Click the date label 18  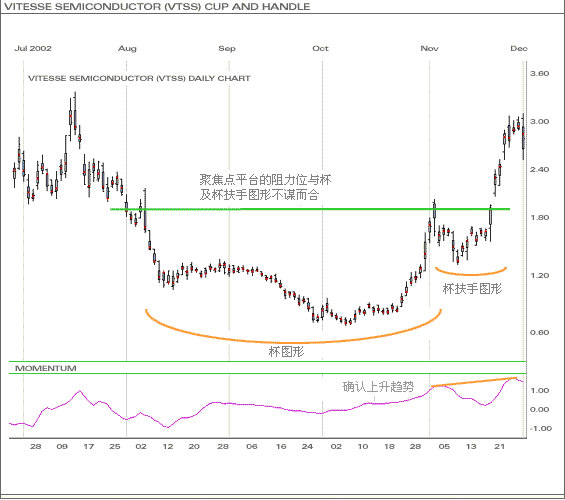tap(389, 447)
